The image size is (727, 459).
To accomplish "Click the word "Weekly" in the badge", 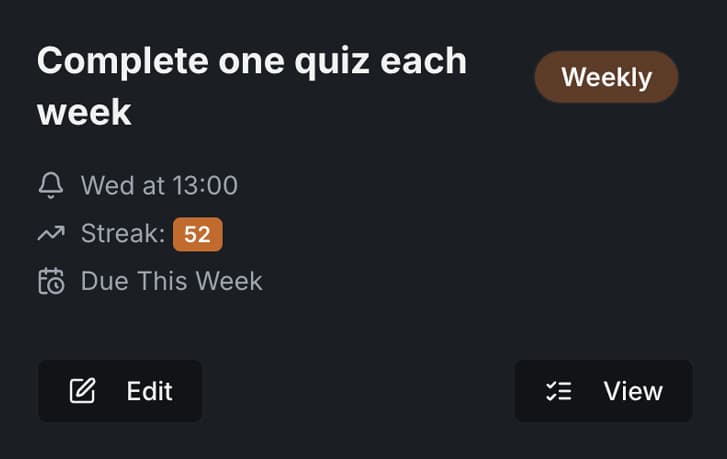I will (606, 77).
